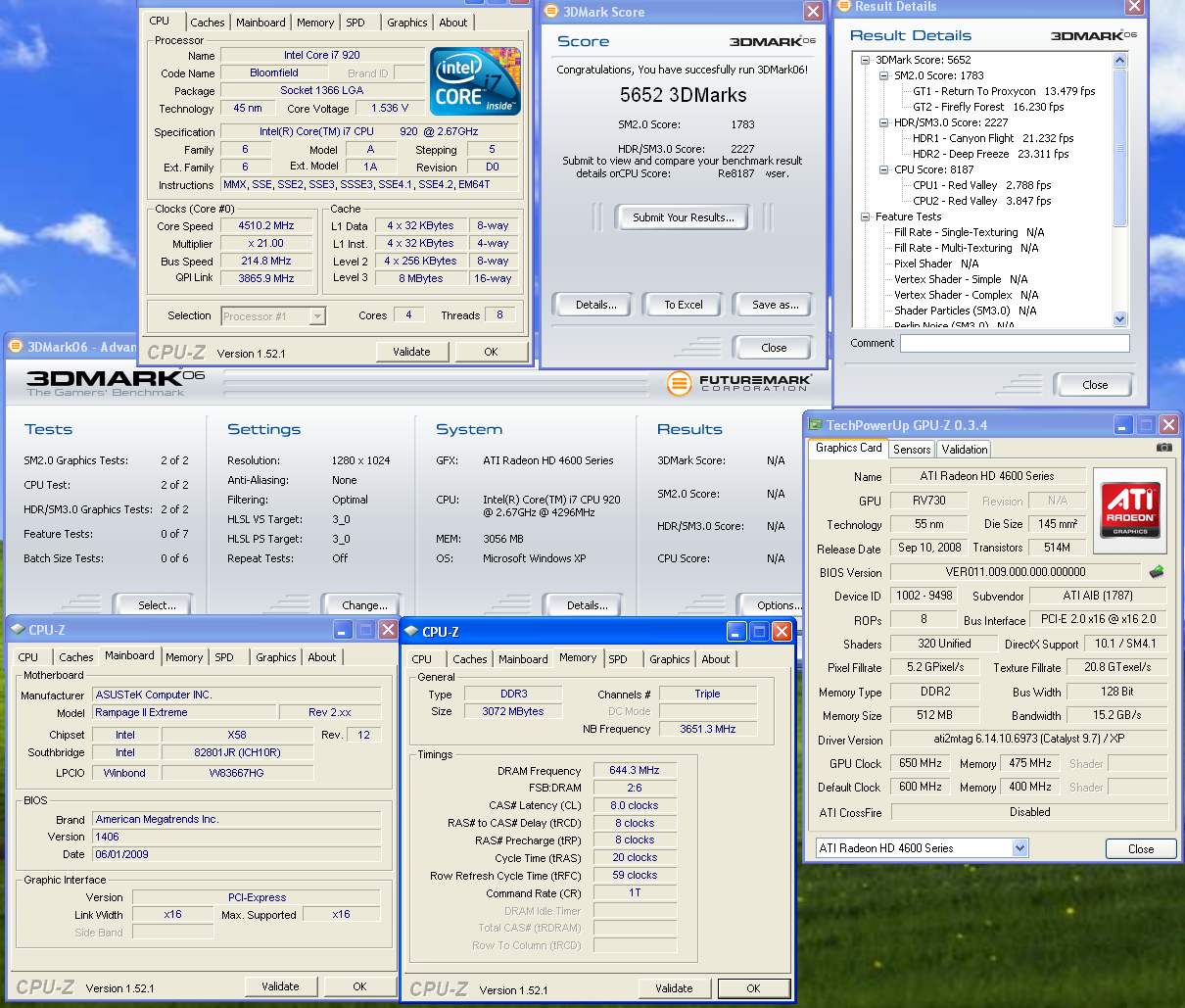Collapse the HDR/SM3.0 Score: 2227 node
The image size is (1185, 1008).
[x=883, y=122]
